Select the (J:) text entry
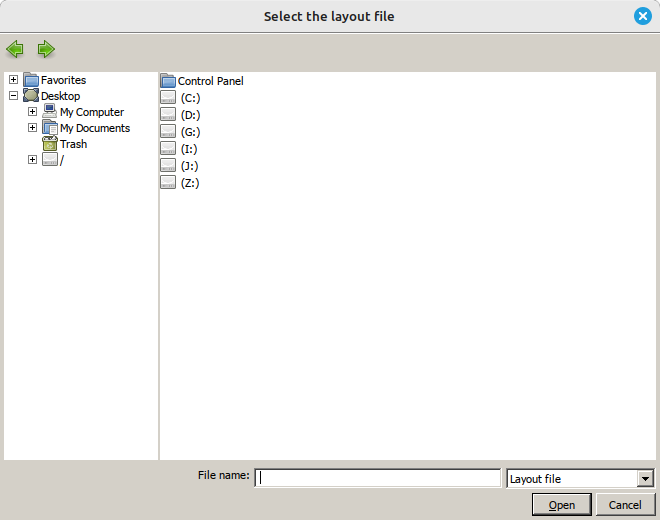Screen dimensions: 660x520 189,166
